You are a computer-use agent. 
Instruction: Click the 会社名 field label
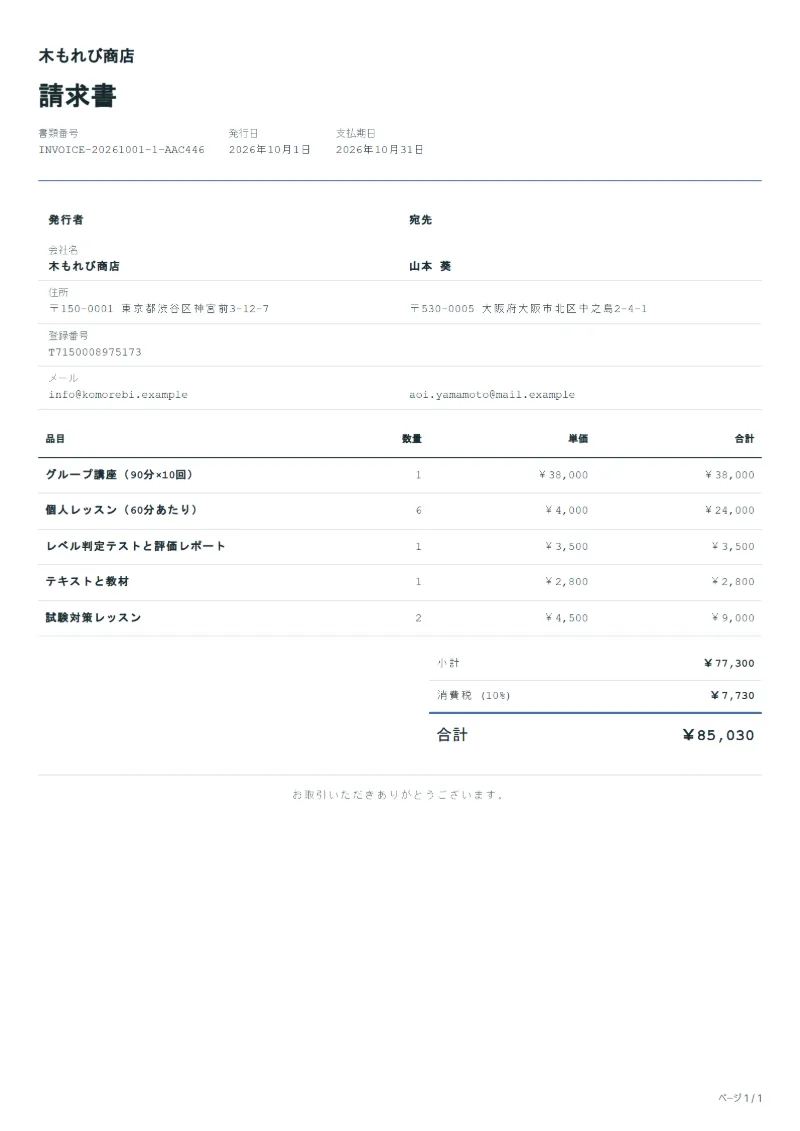pos(63,250)
